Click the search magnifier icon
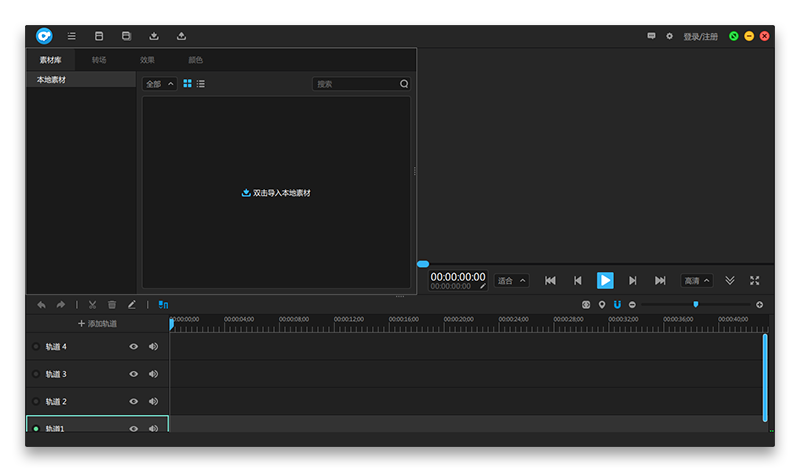Viewport: 800px width, 472px height. (x=404, y=84)
